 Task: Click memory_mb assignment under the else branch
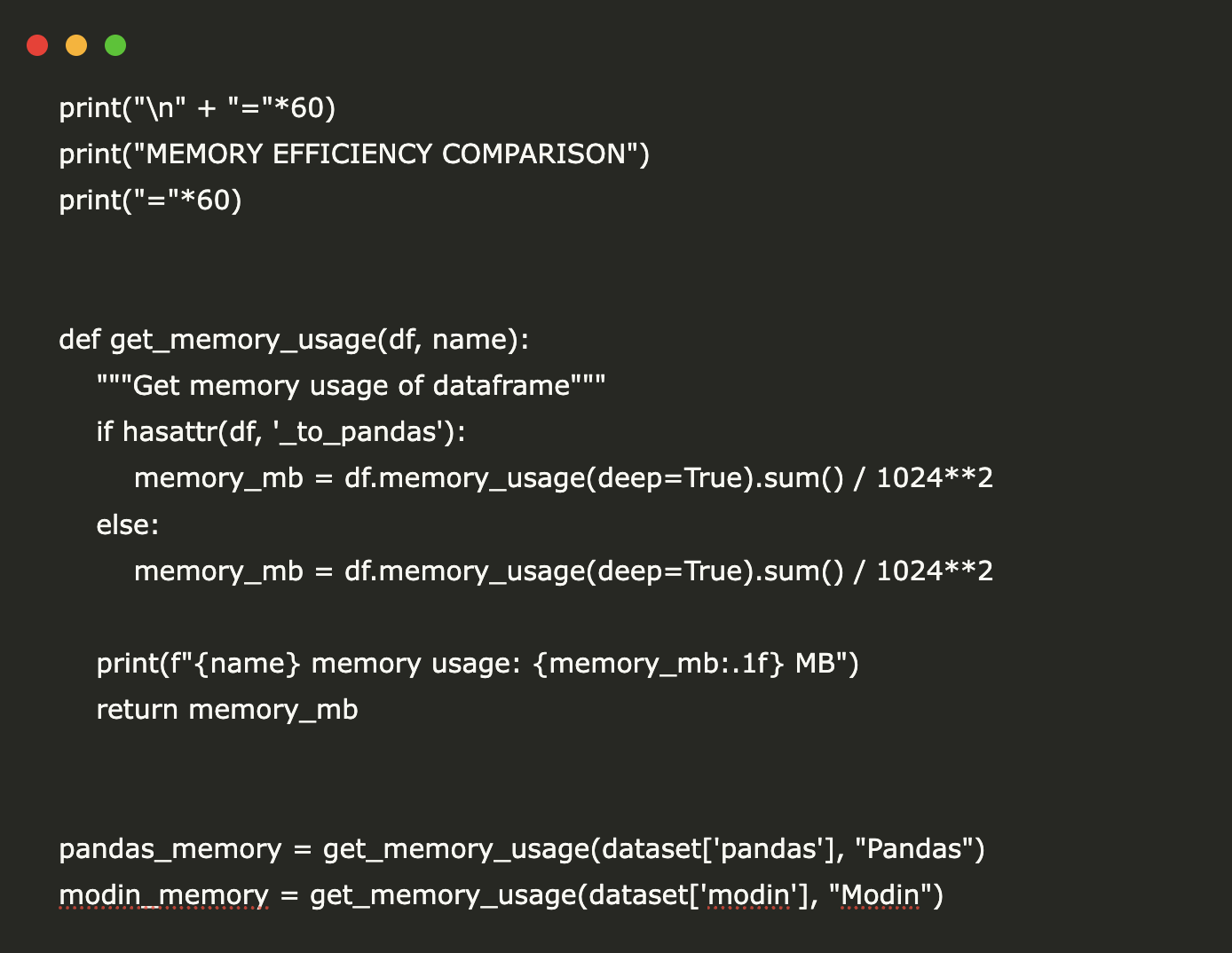tap(563, 571)
